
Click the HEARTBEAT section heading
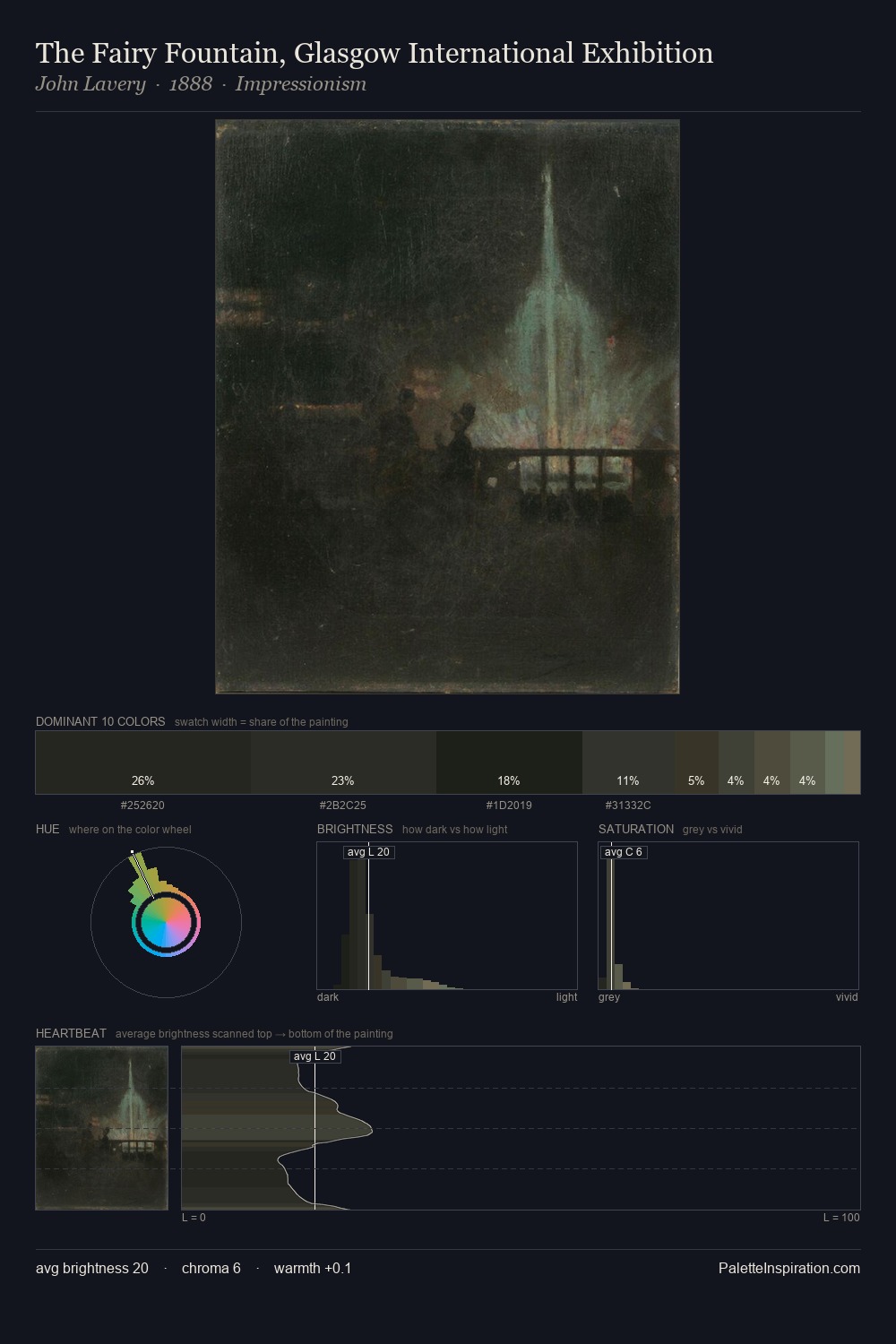click(71, 1033)
